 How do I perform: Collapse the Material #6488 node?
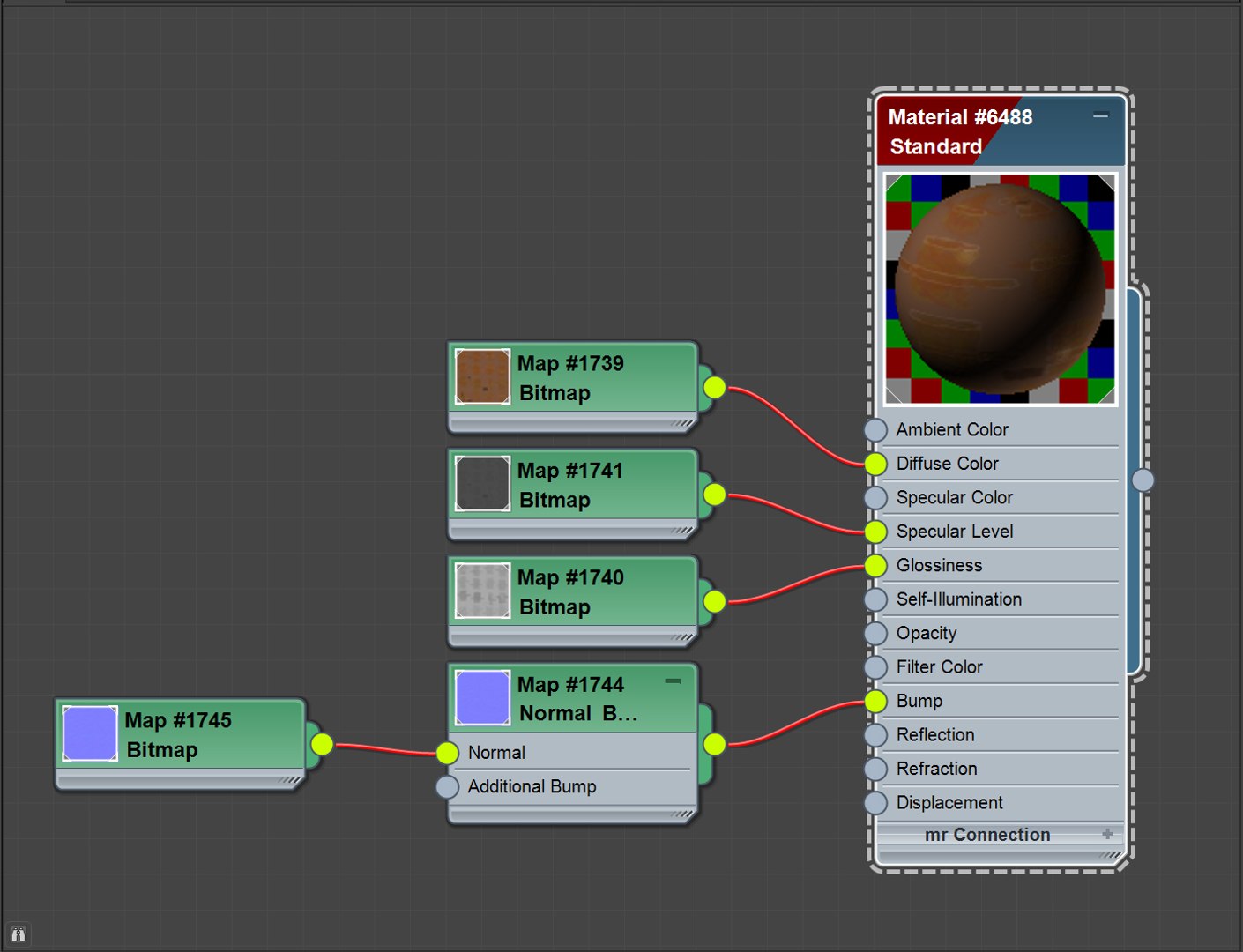[1100, 116]
